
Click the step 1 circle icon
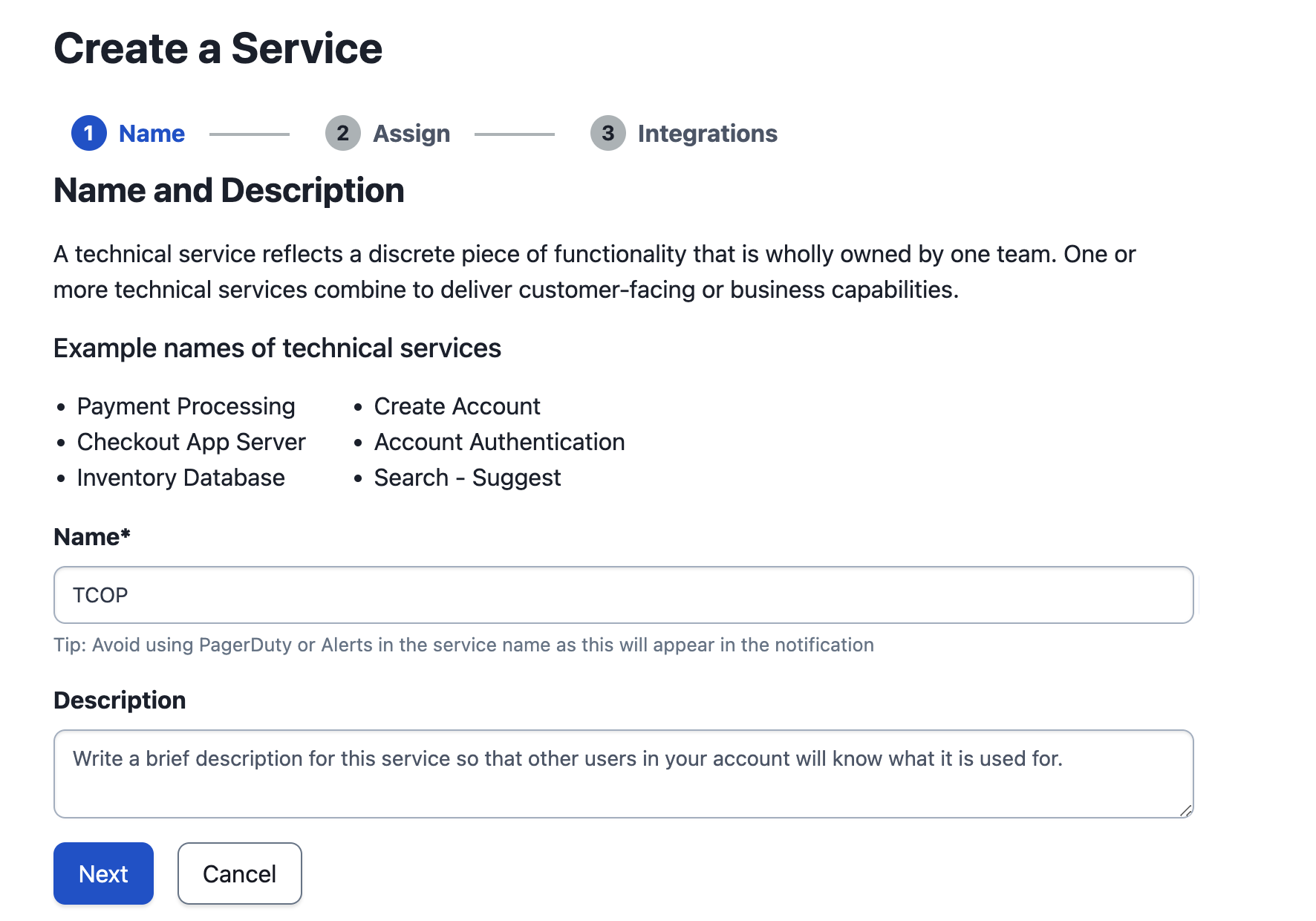click(89, 134)
